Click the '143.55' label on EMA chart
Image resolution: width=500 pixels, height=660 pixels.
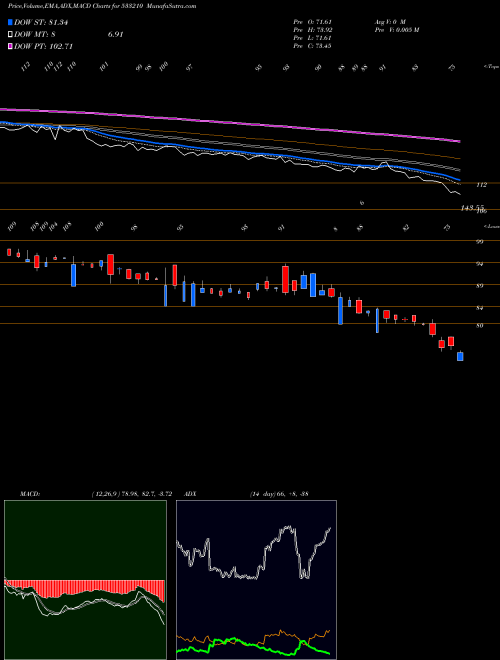tap(472, 208)
